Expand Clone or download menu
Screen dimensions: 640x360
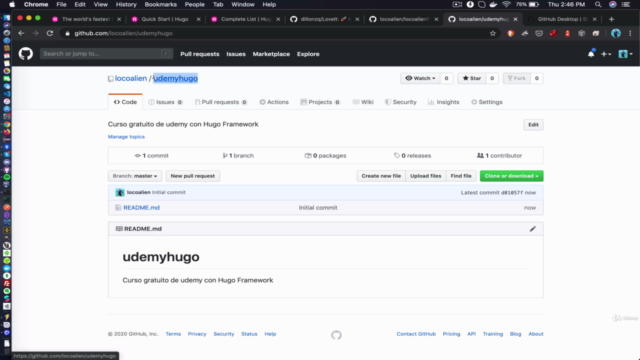(x=511, y=176)
